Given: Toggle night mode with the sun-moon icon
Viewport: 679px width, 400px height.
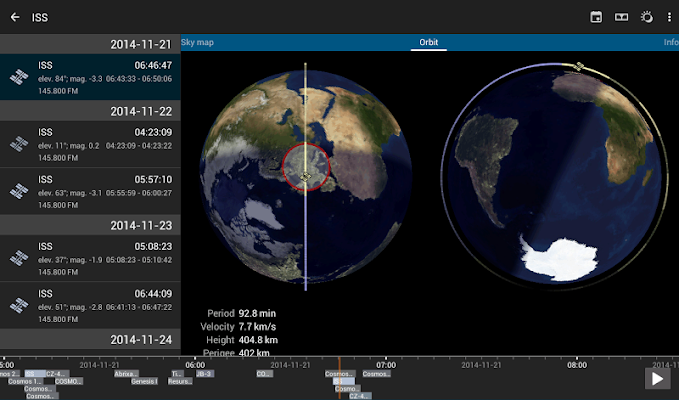Looking at the screenshot, I should [647, 17].
